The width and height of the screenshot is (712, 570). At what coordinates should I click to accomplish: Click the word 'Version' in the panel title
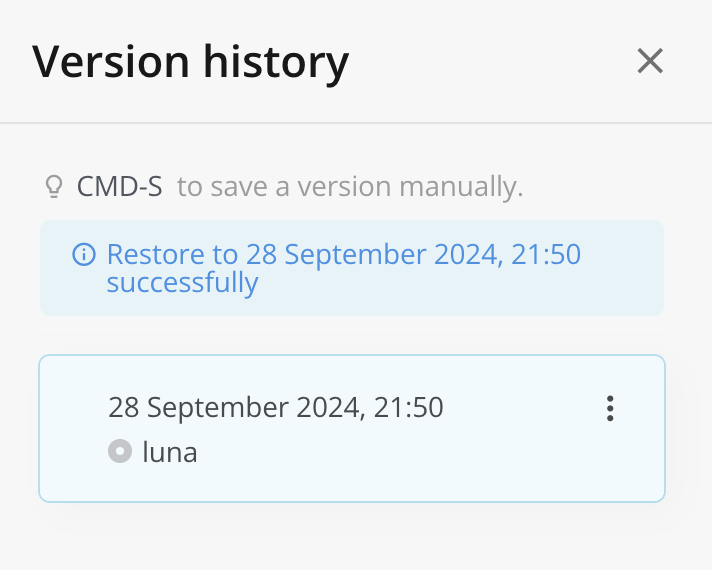(x=110, y=62)
